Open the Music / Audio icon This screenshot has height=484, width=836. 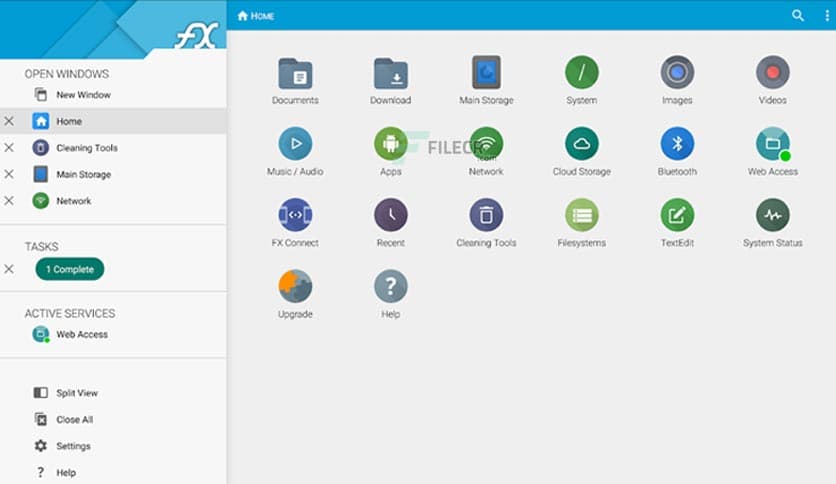tap(295, 143)
